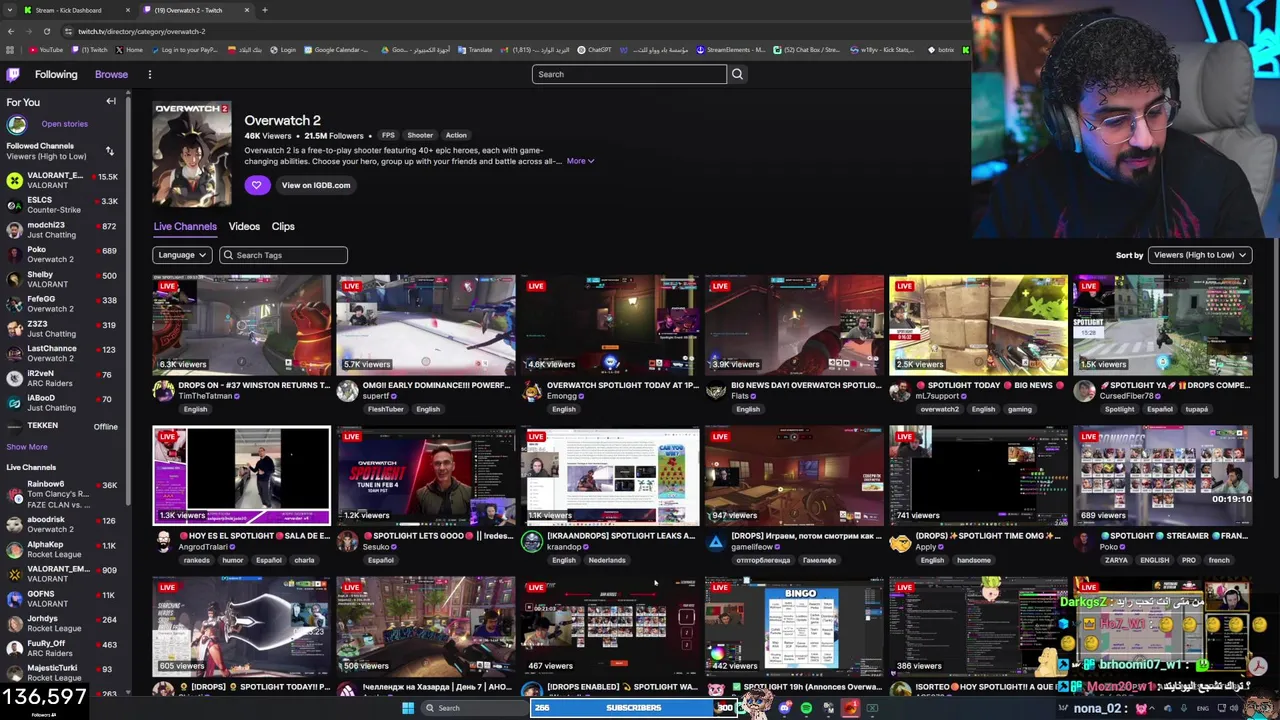Select modchi23 Just Chatting channel
The width and height of the screenshot is (1280, 720).
62,230
